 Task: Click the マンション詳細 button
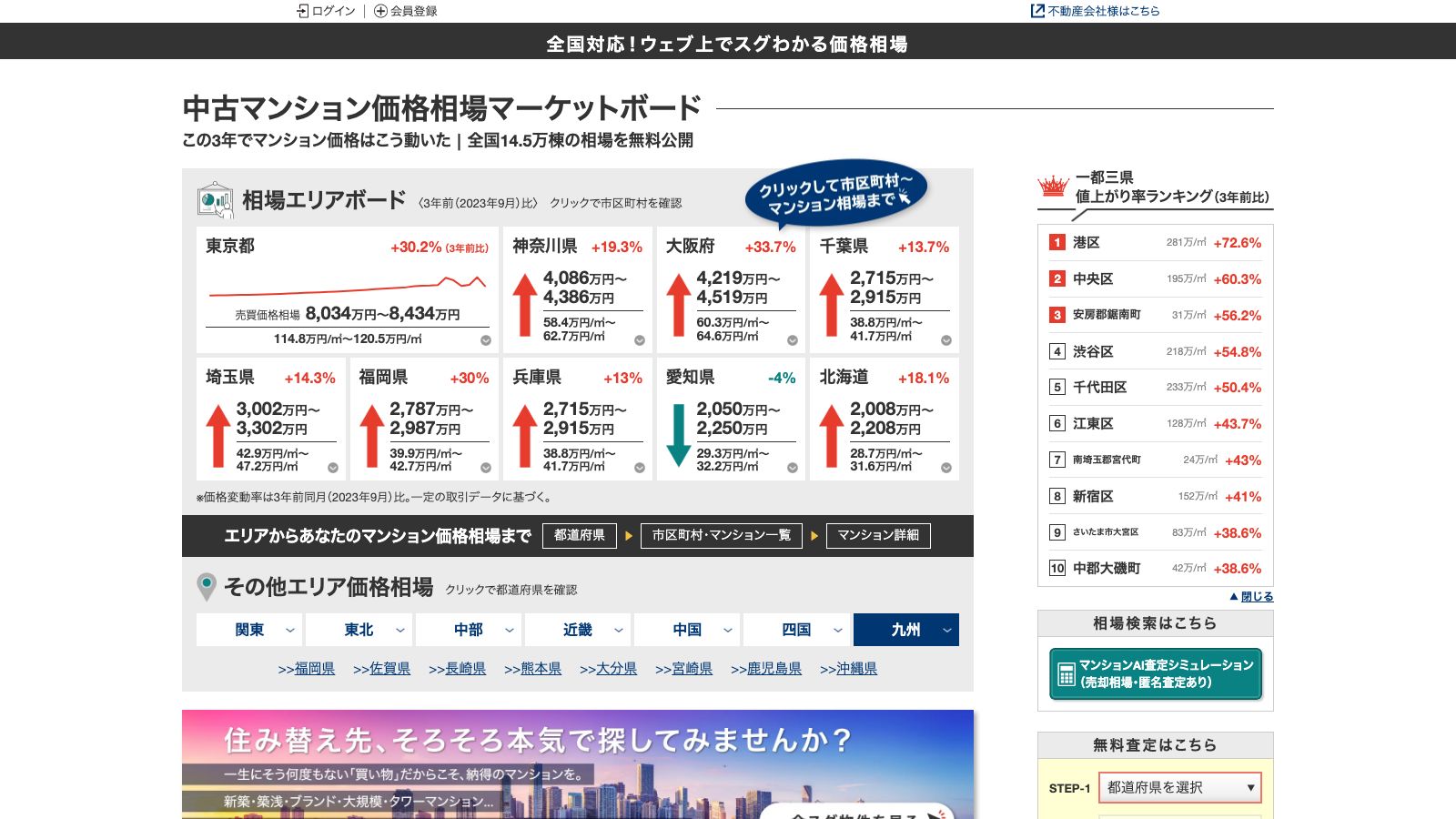[x=878, y=535]
